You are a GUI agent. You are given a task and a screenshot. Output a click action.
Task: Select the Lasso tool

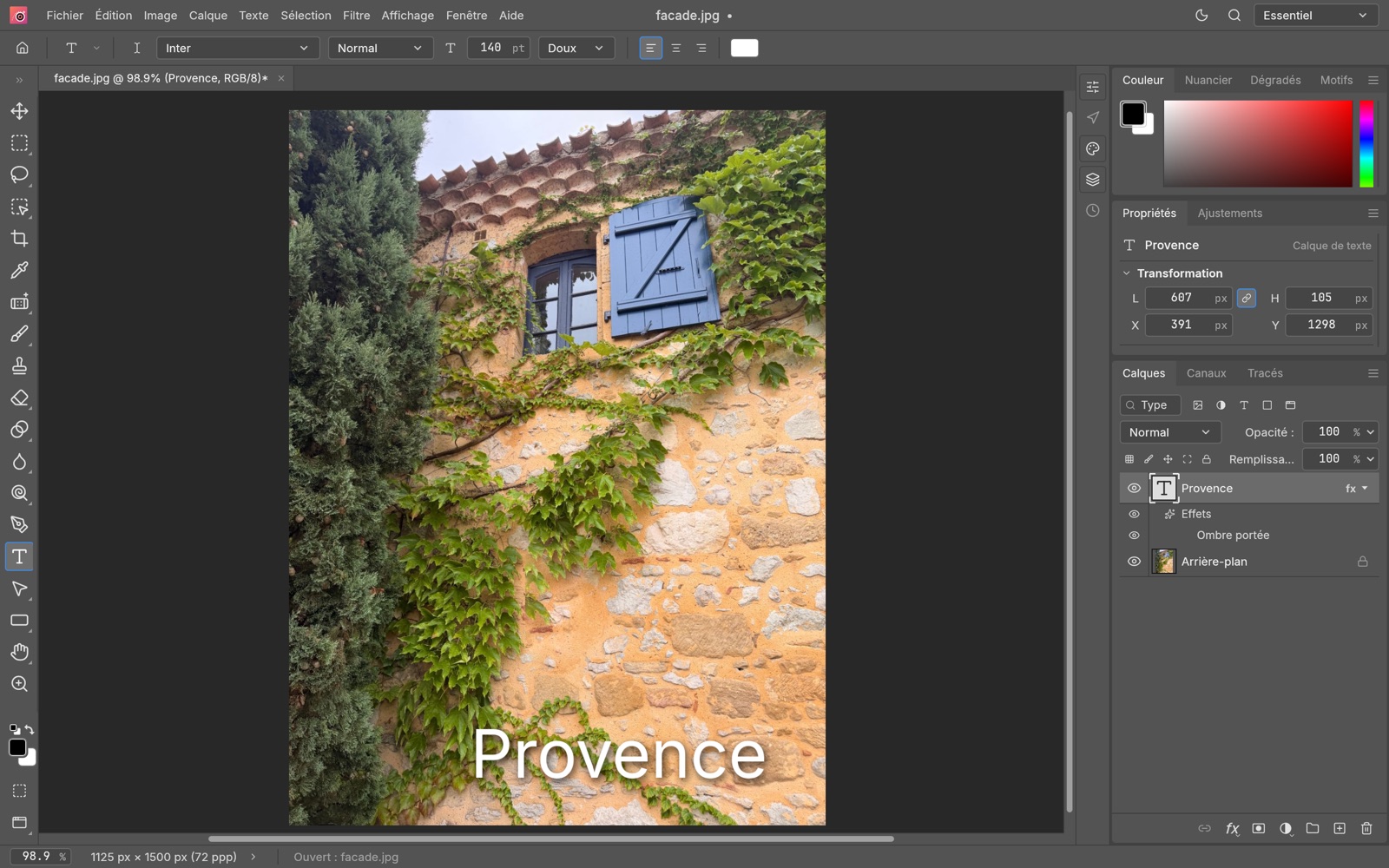click(19, 174)
